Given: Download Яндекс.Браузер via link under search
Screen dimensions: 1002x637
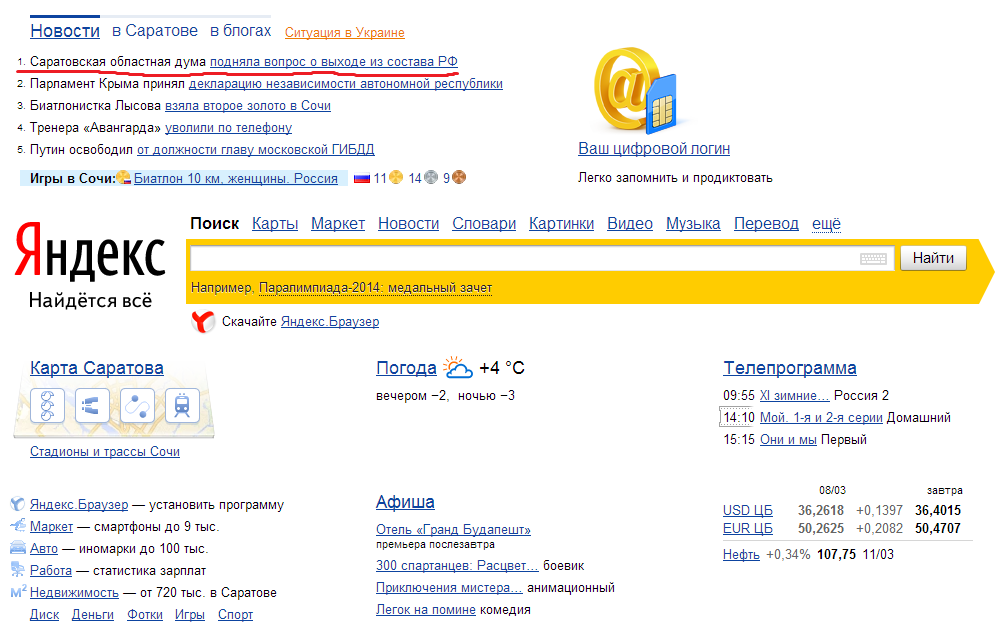Looking at the screenshot, I should tap(330, 321).
